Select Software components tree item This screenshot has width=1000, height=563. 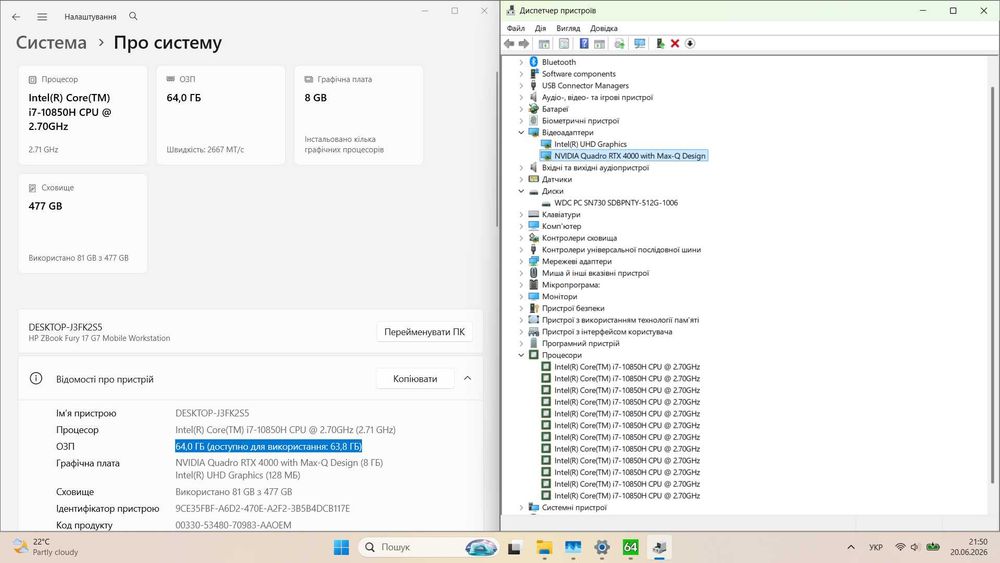point(578,74)
